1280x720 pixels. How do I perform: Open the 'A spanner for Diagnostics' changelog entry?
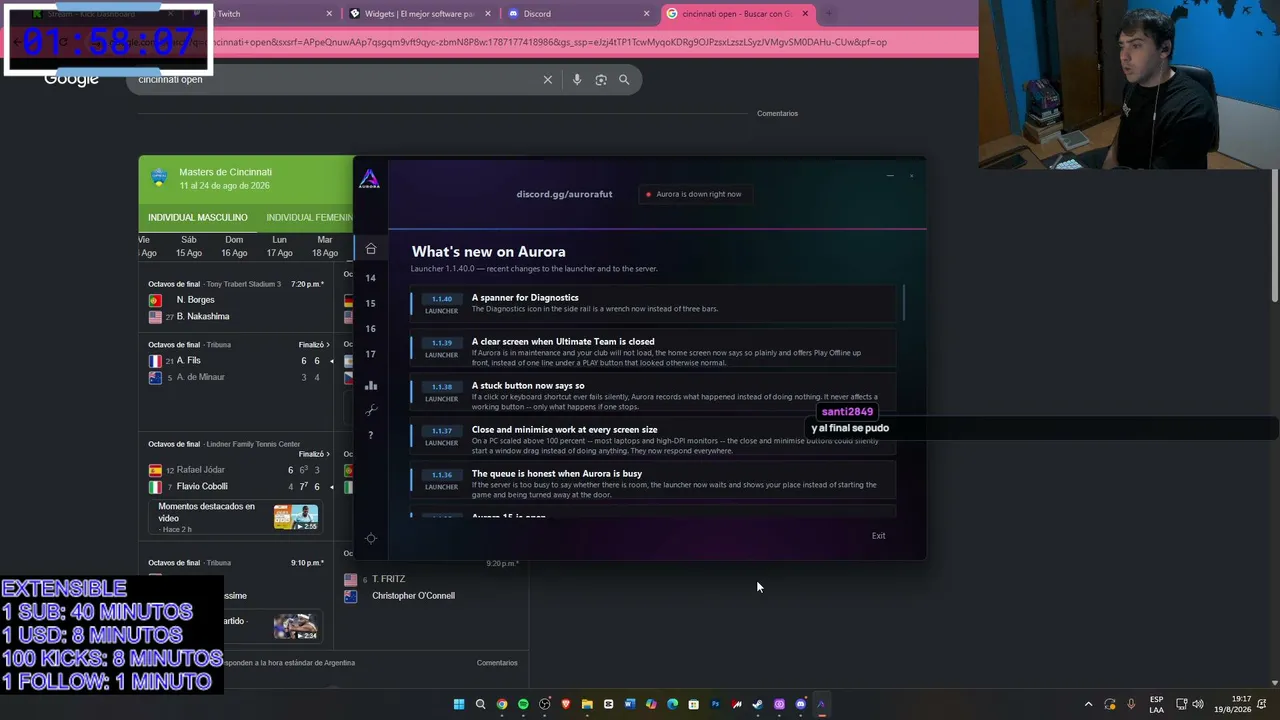pos(653,303)
